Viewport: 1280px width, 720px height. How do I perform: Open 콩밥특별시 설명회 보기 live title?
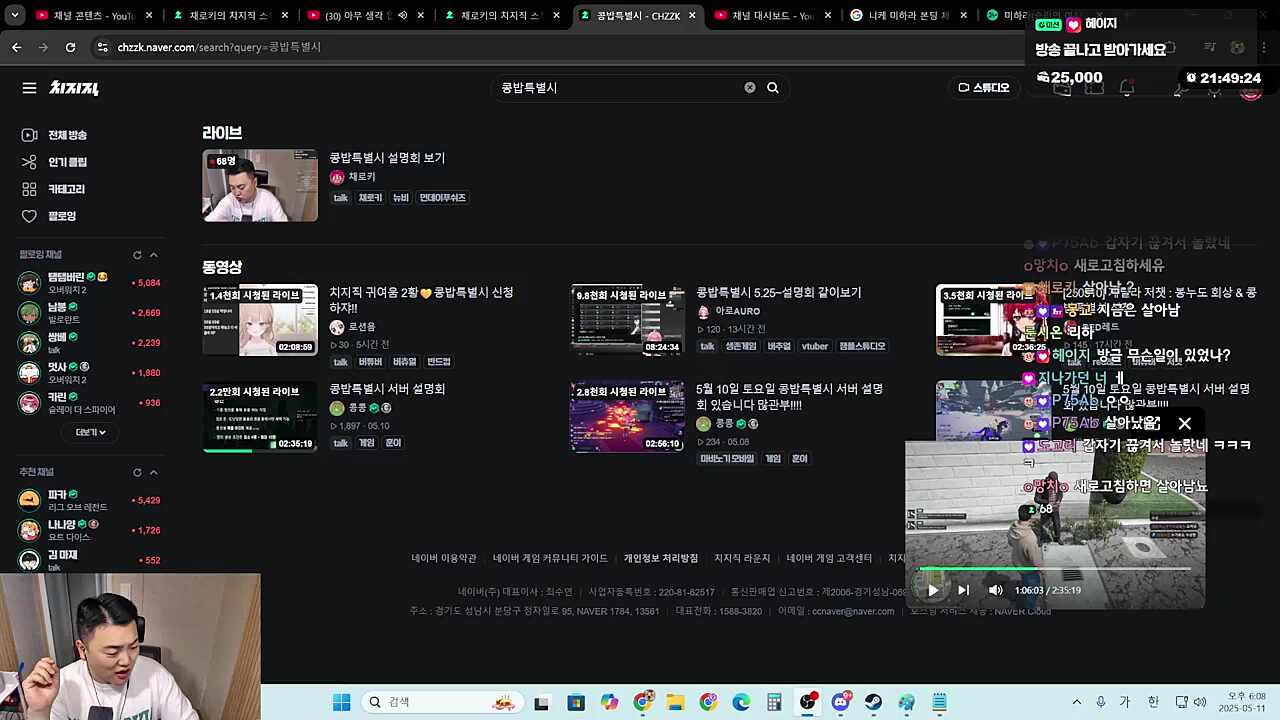tap(387, 158)
